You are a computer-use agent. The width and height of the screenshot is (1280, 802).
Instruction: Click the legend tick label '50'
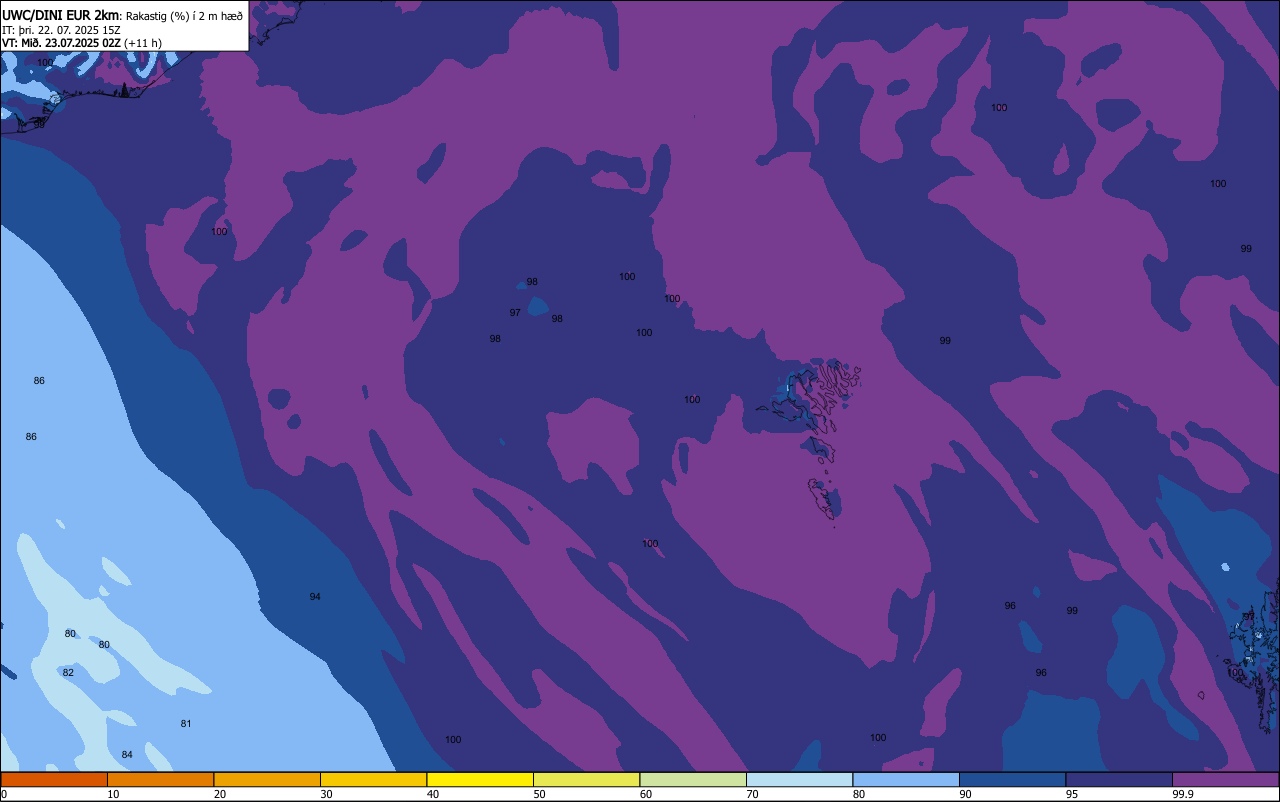tap(540, 794)
